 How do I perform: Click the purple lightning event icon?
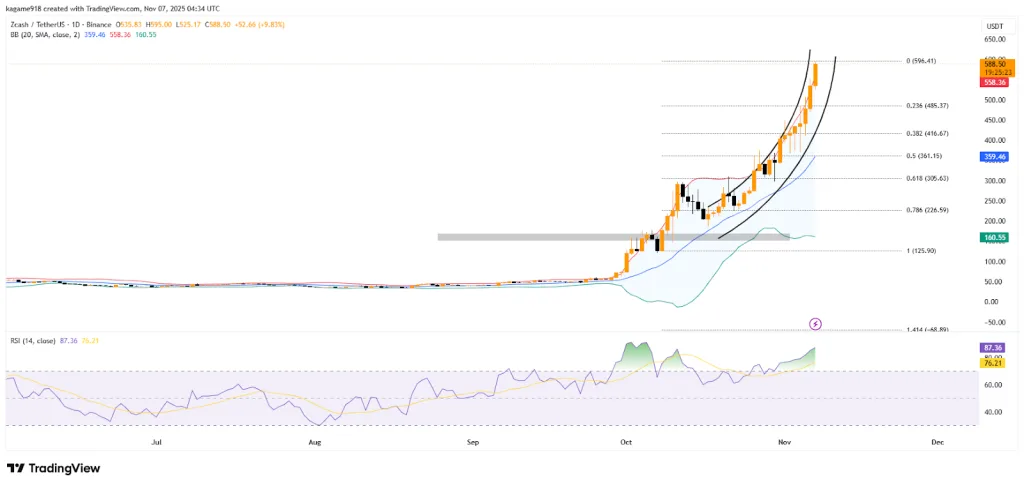tap(815, 323)
